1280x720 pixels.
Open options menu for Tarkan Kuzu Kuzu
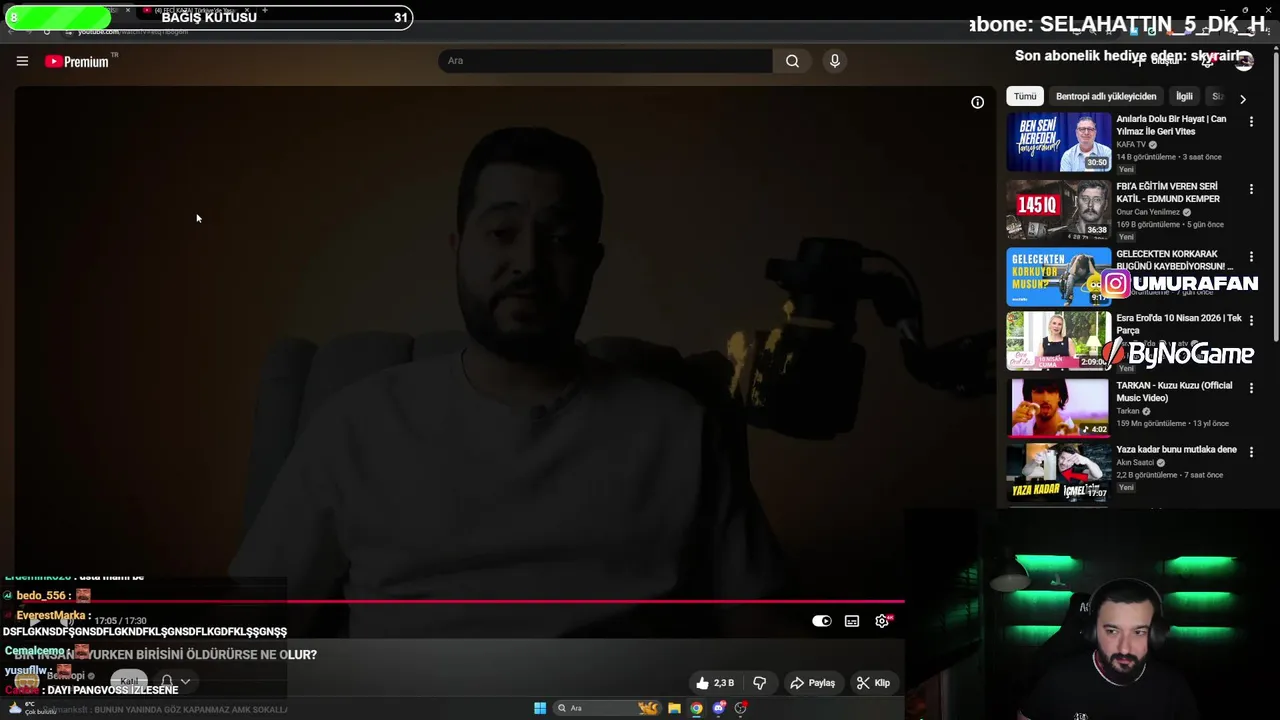pyautogui.click(x=1251, y=387)
